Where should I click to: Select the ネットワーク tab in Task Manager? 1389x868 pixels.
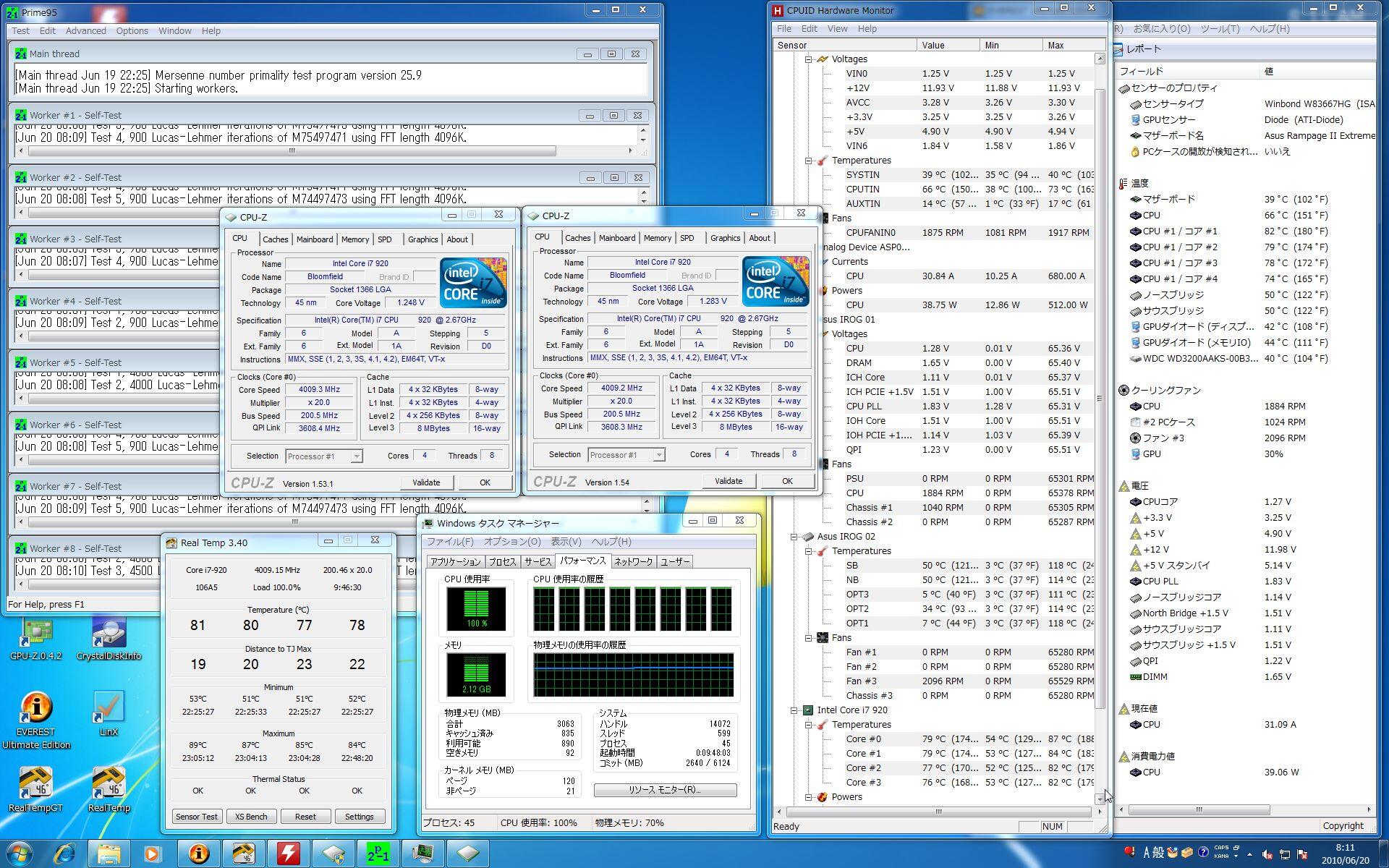pyautogui.click(x=633, y=562)
